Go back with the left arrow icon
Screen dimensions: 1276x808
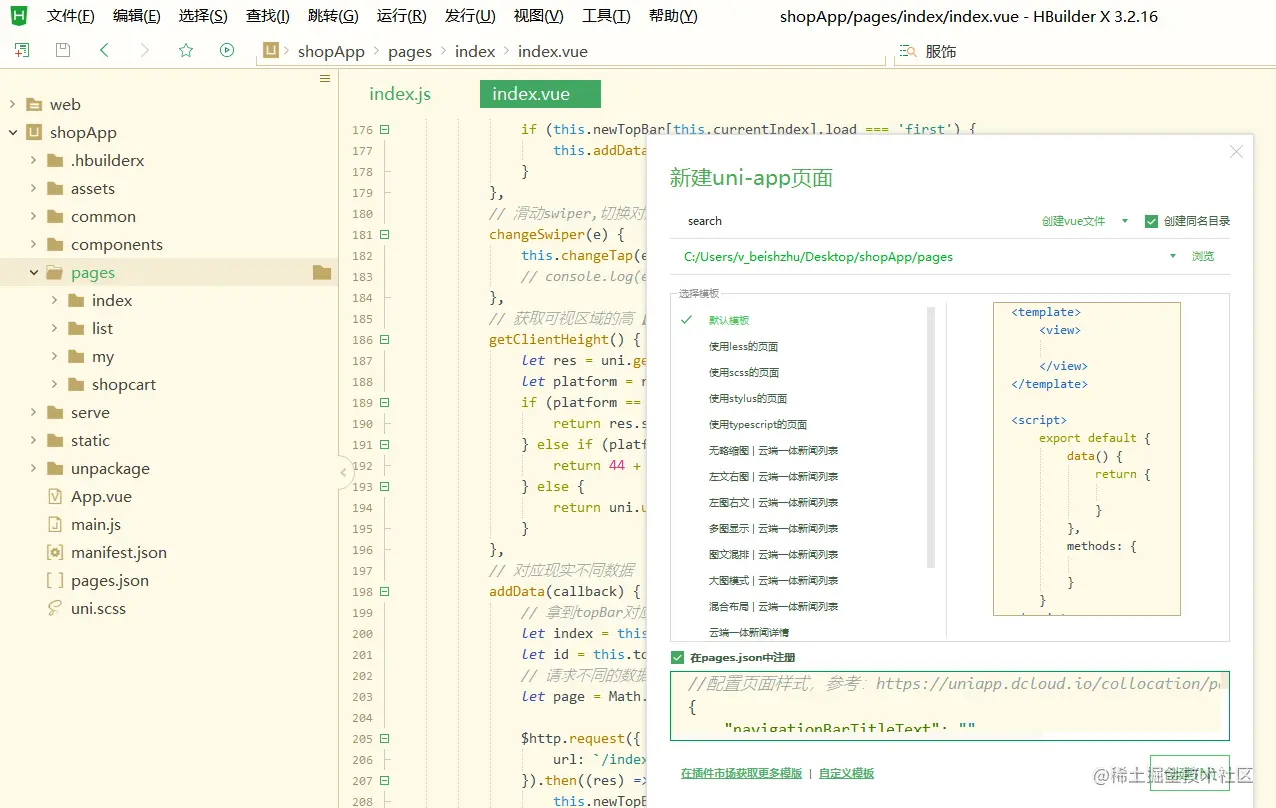point(104,50)
